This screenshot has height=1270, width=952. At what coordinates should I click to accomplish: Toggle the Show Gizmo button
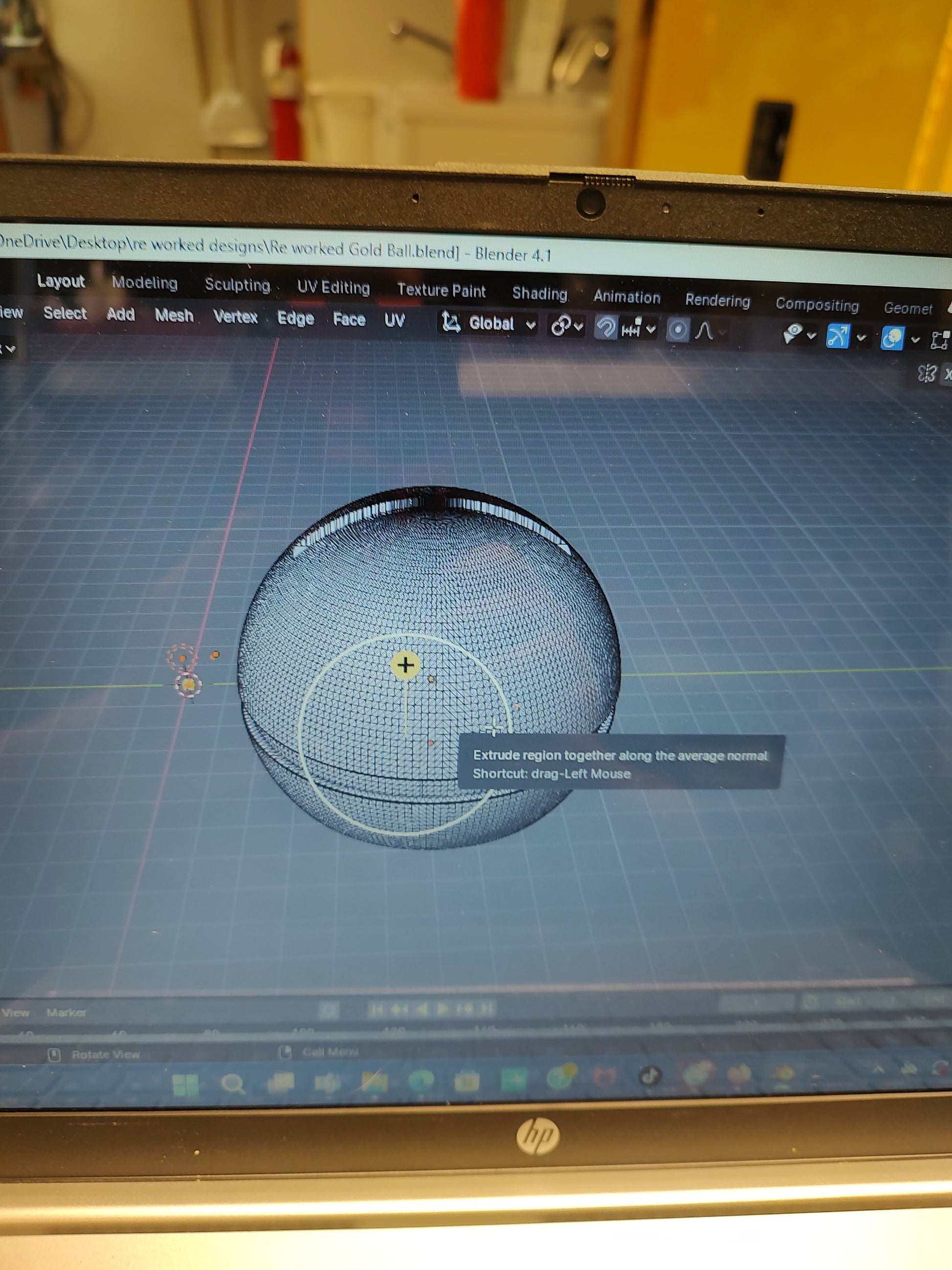pos(837,335)
